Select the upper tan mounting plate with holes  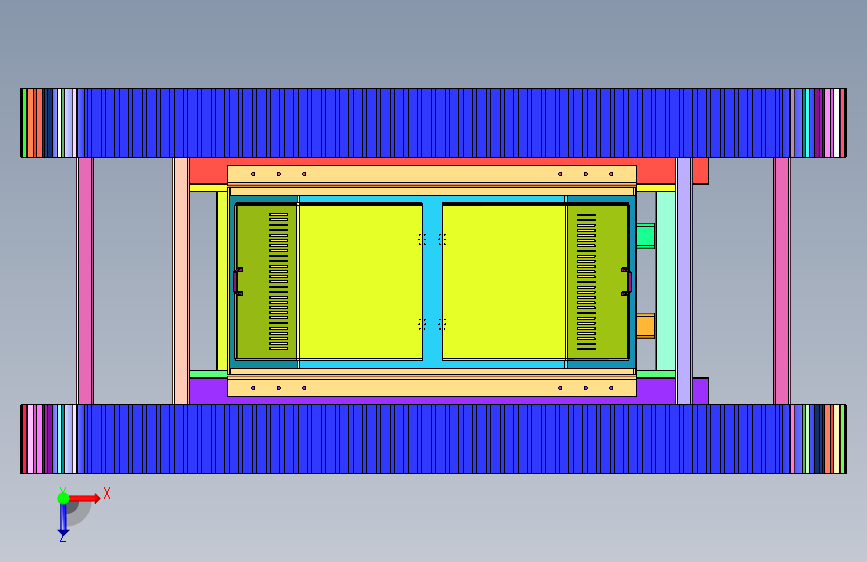(x=432, y=174)
